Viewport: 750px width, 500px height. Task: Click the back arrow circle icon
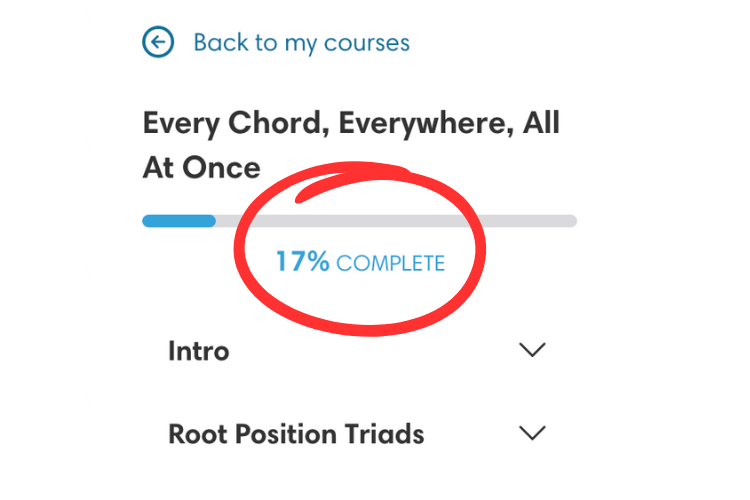point(158,42)
